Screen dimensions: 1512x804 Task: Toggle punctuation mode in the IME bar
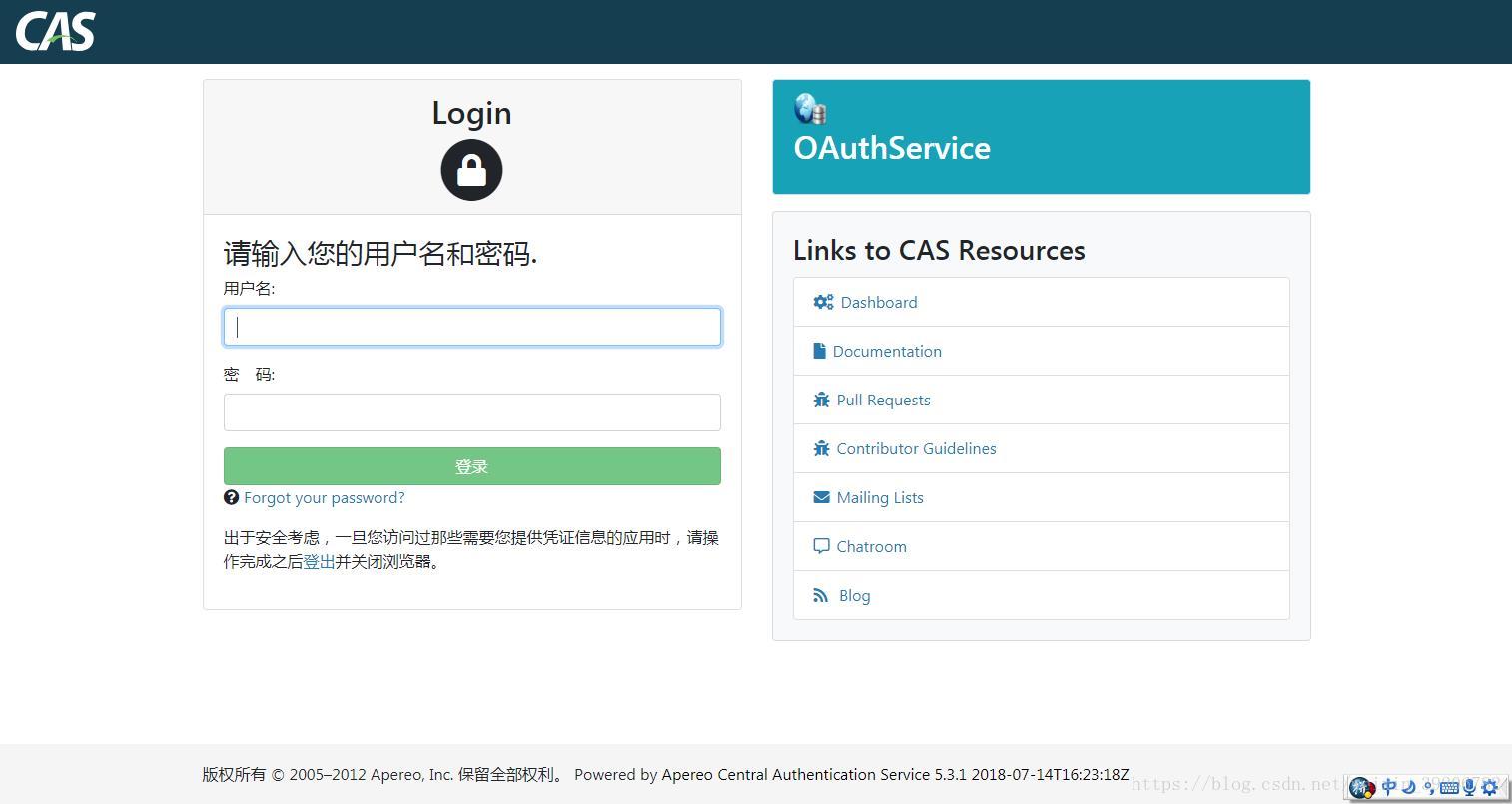[x=1429, y=788]
